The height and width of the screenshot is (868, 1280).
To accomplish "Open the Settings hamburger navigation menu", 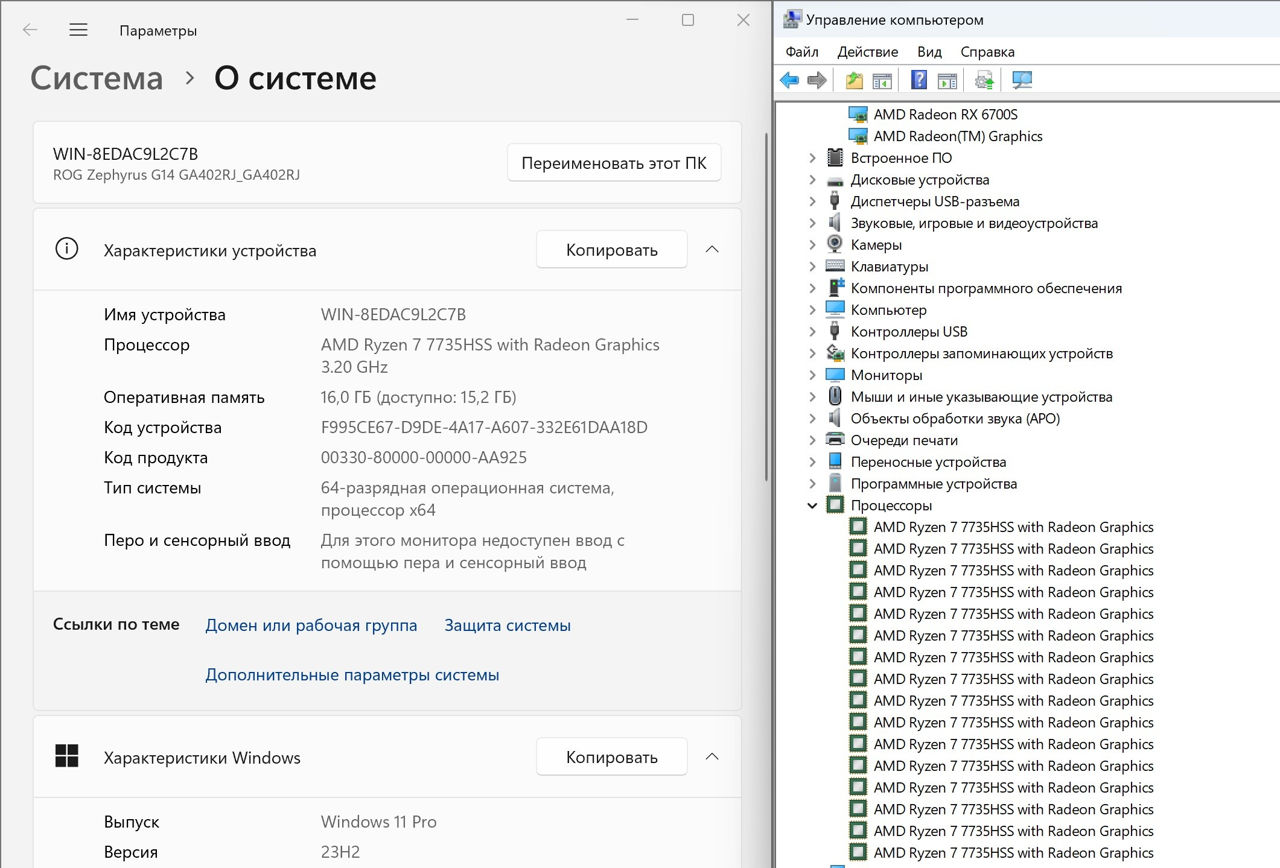I will [x=79, y=30].
